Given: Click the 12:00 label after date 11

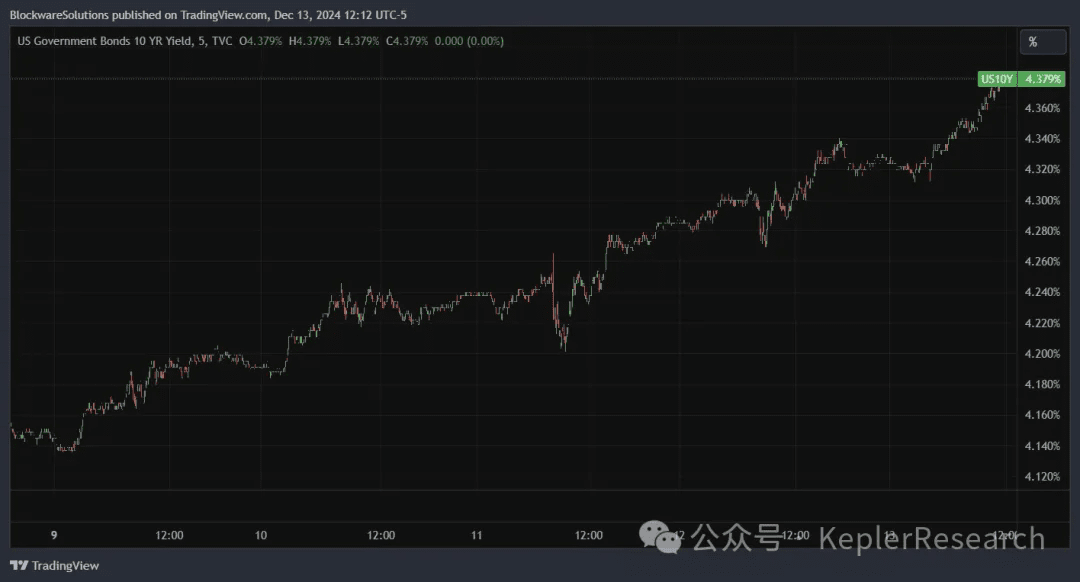Looking at the screenshot, I should point(589,535).
